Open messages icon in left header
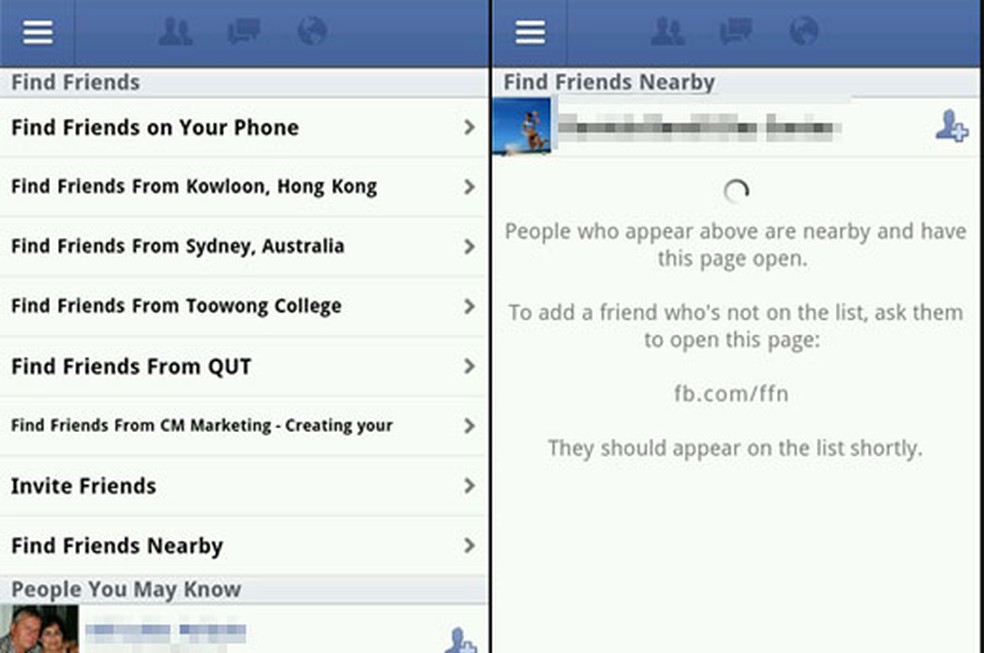Screen dimensions: 984x653 243,31
